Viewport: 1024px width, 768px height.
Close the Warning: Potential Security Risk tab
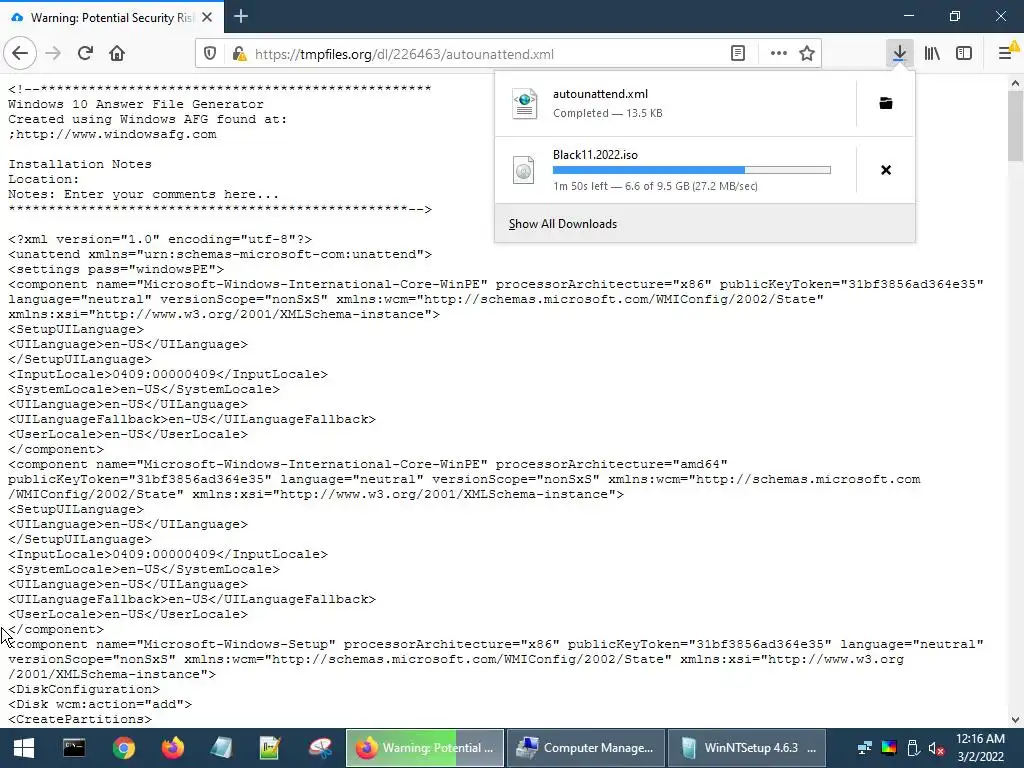coord(207,17)
